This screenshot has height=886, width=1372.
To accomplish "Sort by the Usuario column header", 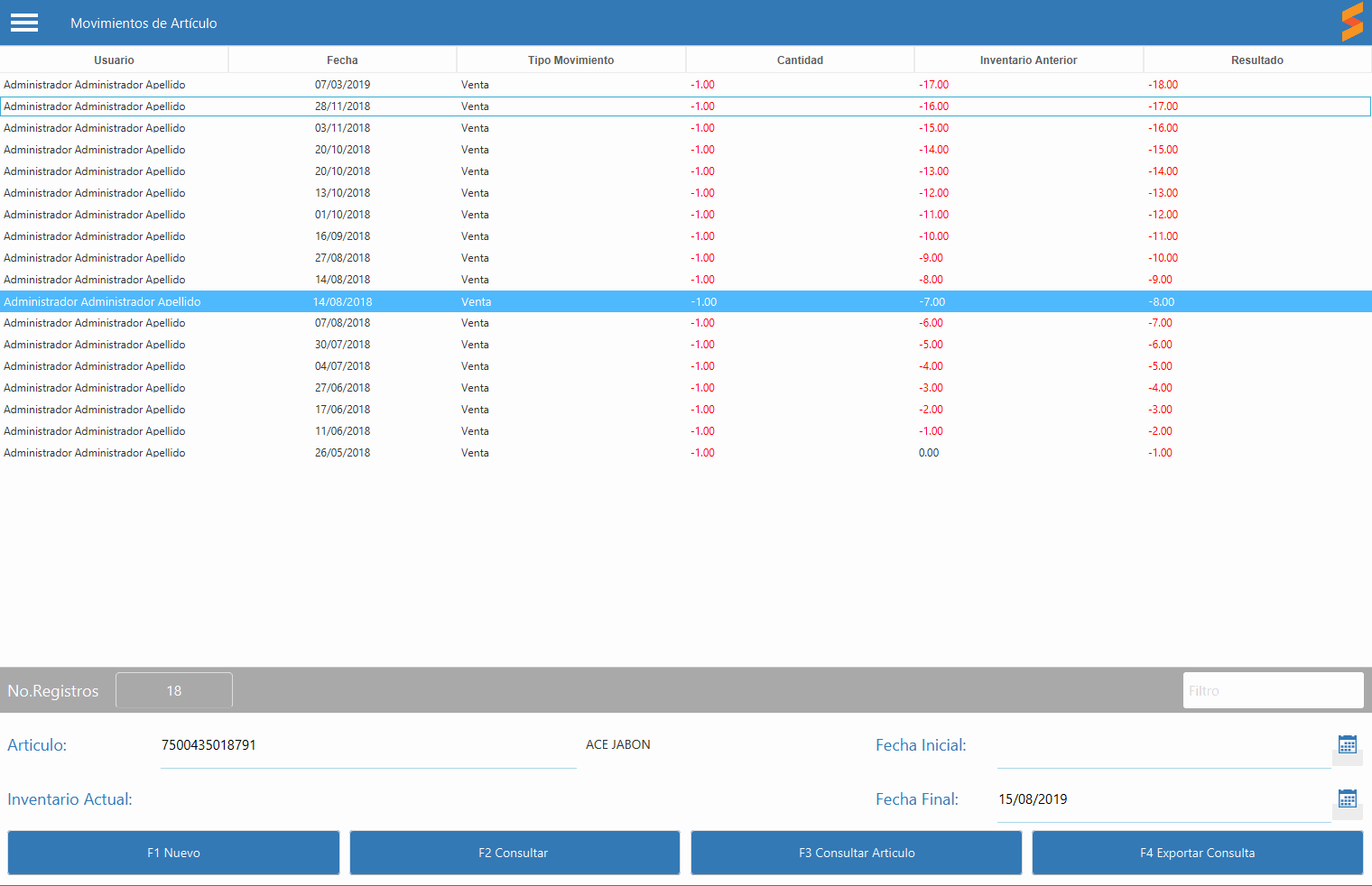I will (114, 60).
